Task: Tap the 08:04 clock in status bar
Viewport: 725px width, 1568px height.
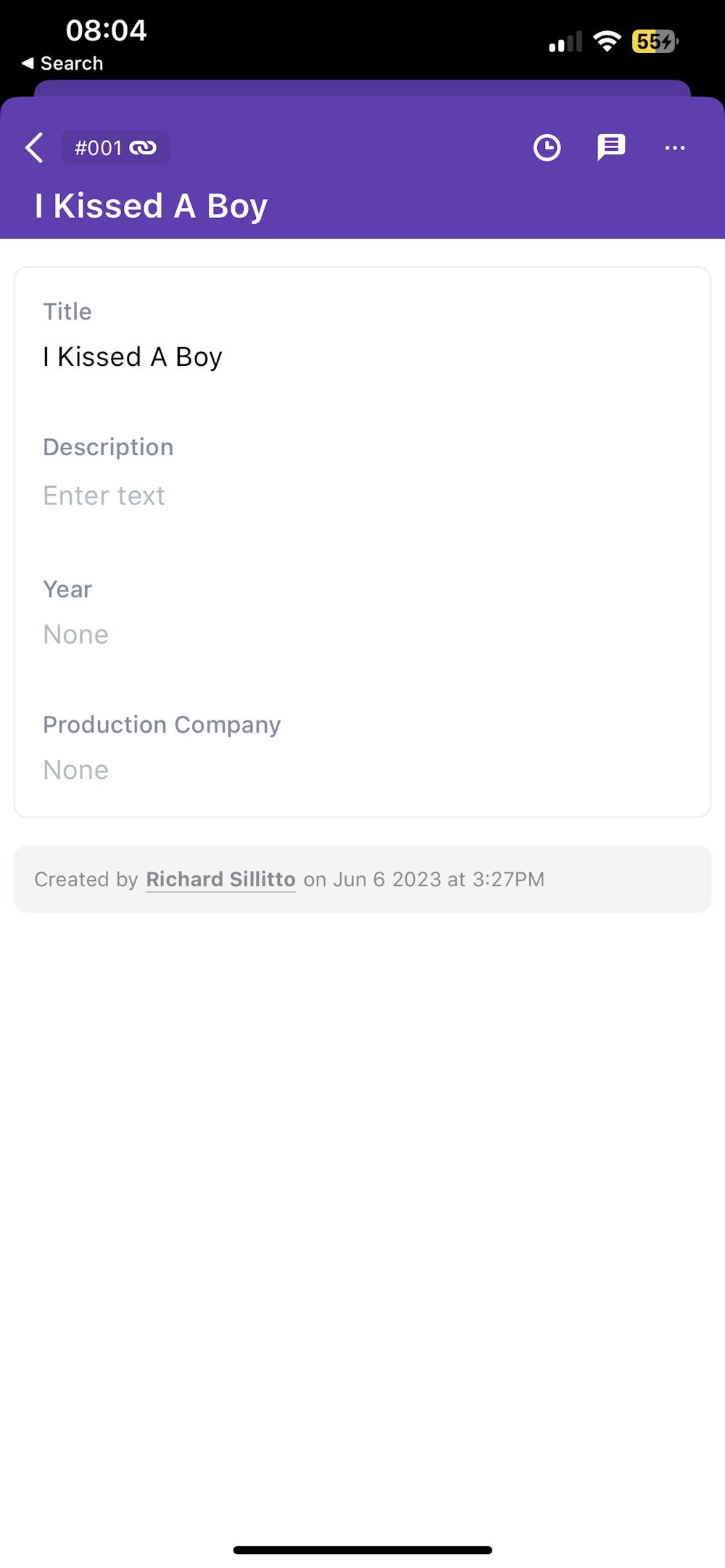Action: pyautogui.click(x=106, y=30)
